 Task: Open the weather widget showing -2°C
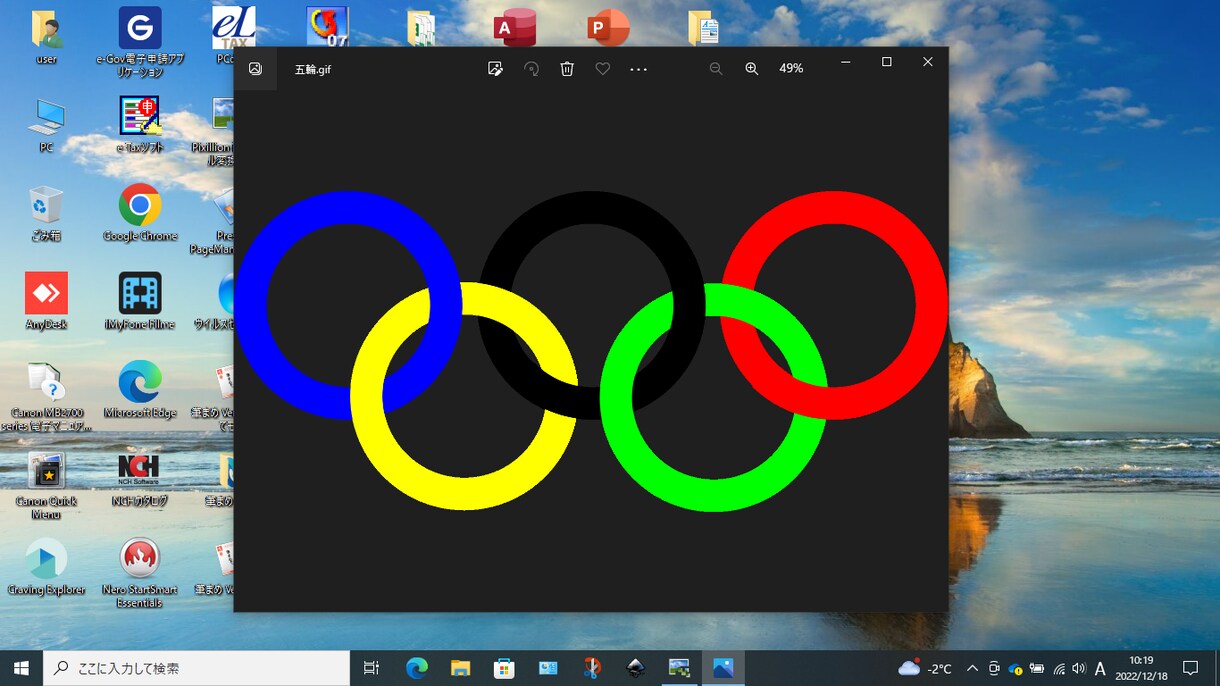click(x=924, y=668)
